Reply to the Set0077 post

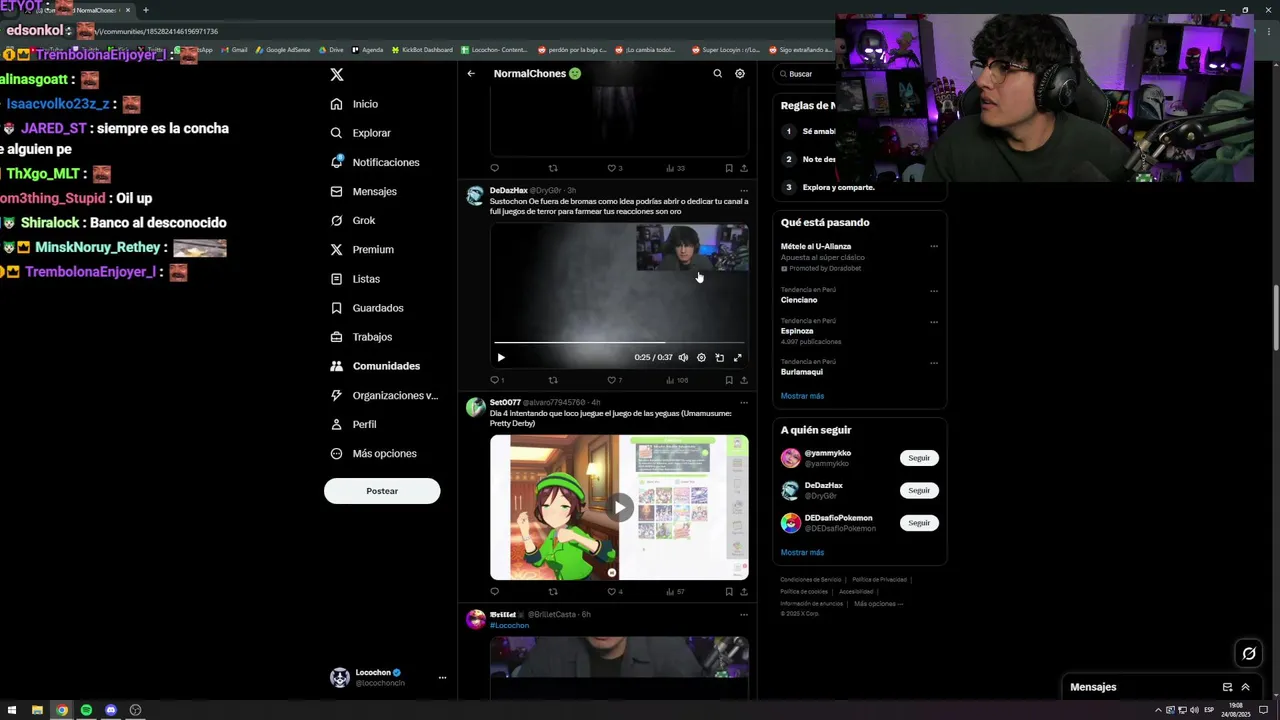[x=494, y=592]
